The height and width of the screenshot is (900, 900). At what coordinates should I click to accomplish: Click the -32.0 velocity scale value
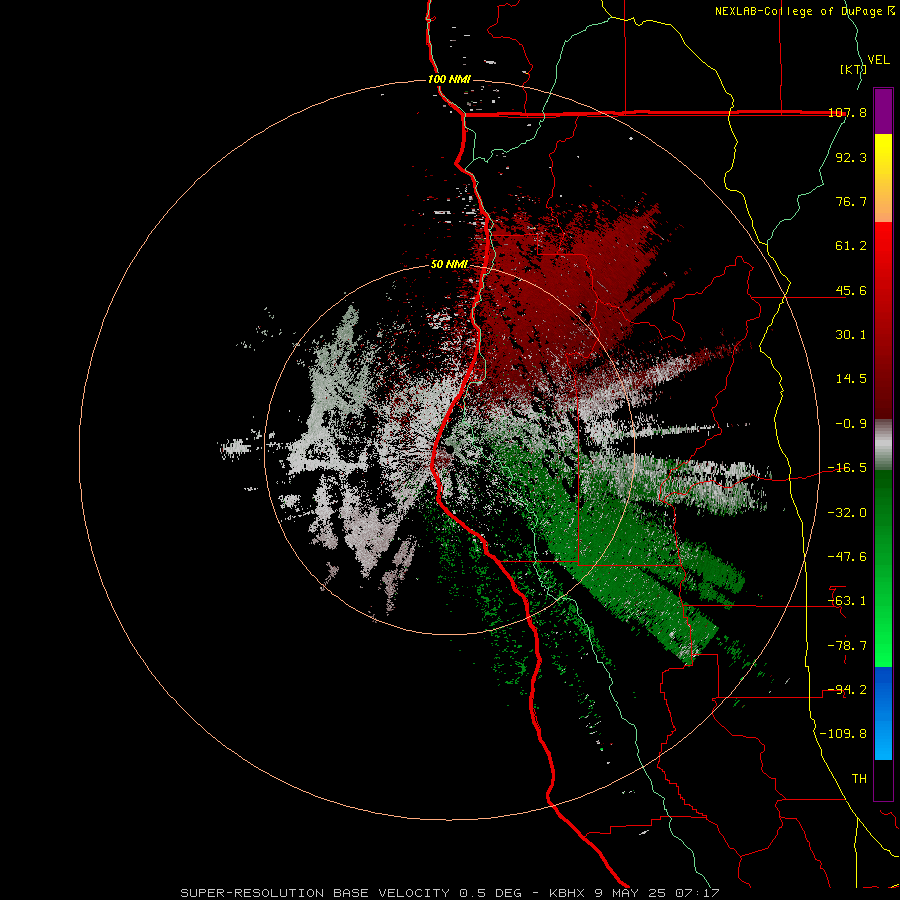pyautogui.click(x=847, y=513)
